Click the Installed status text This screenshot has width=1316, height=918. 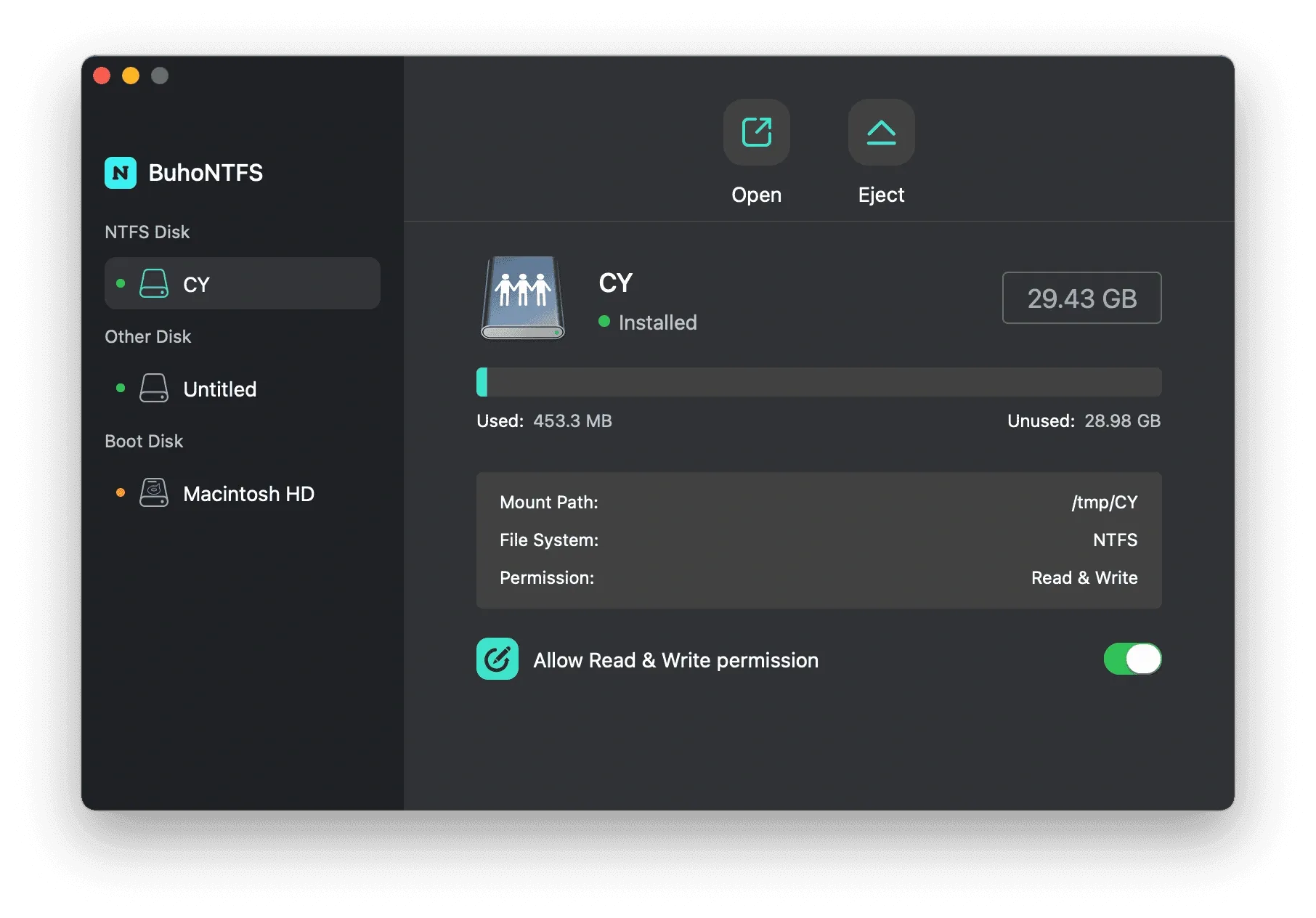pos(657,322)
